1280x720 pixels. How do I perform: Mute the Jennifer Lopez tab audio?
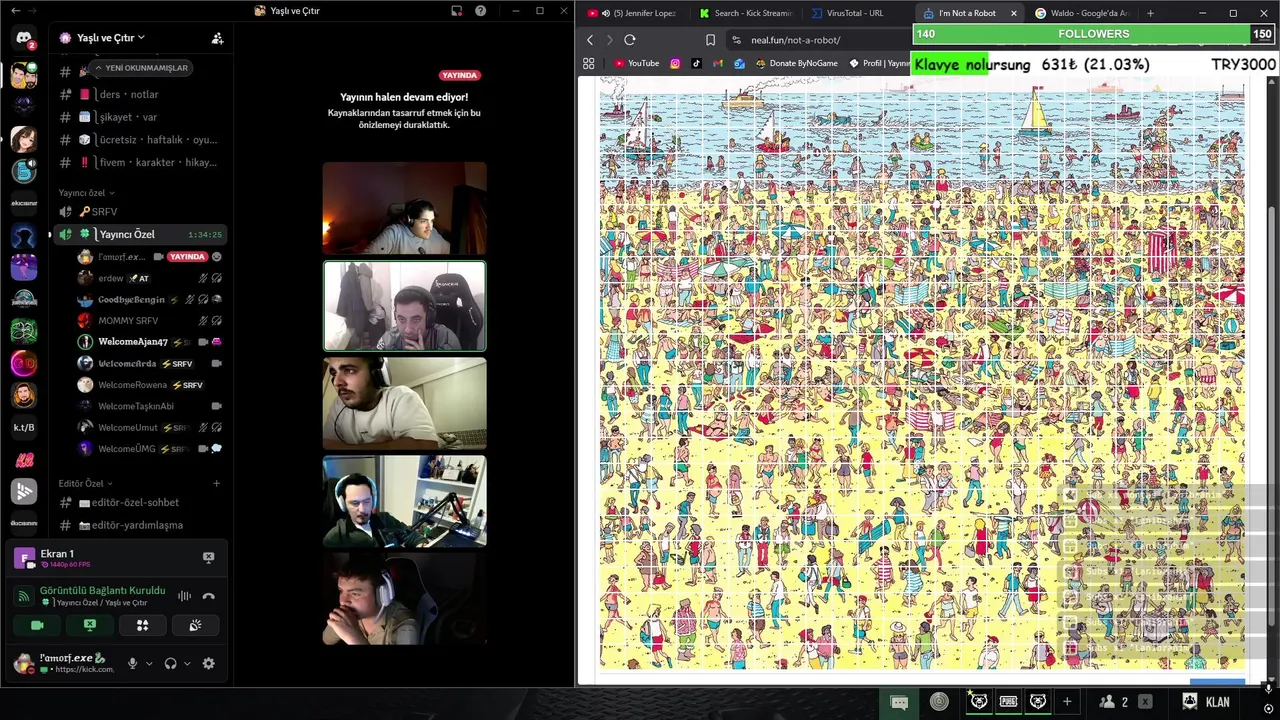click(605, 13)
